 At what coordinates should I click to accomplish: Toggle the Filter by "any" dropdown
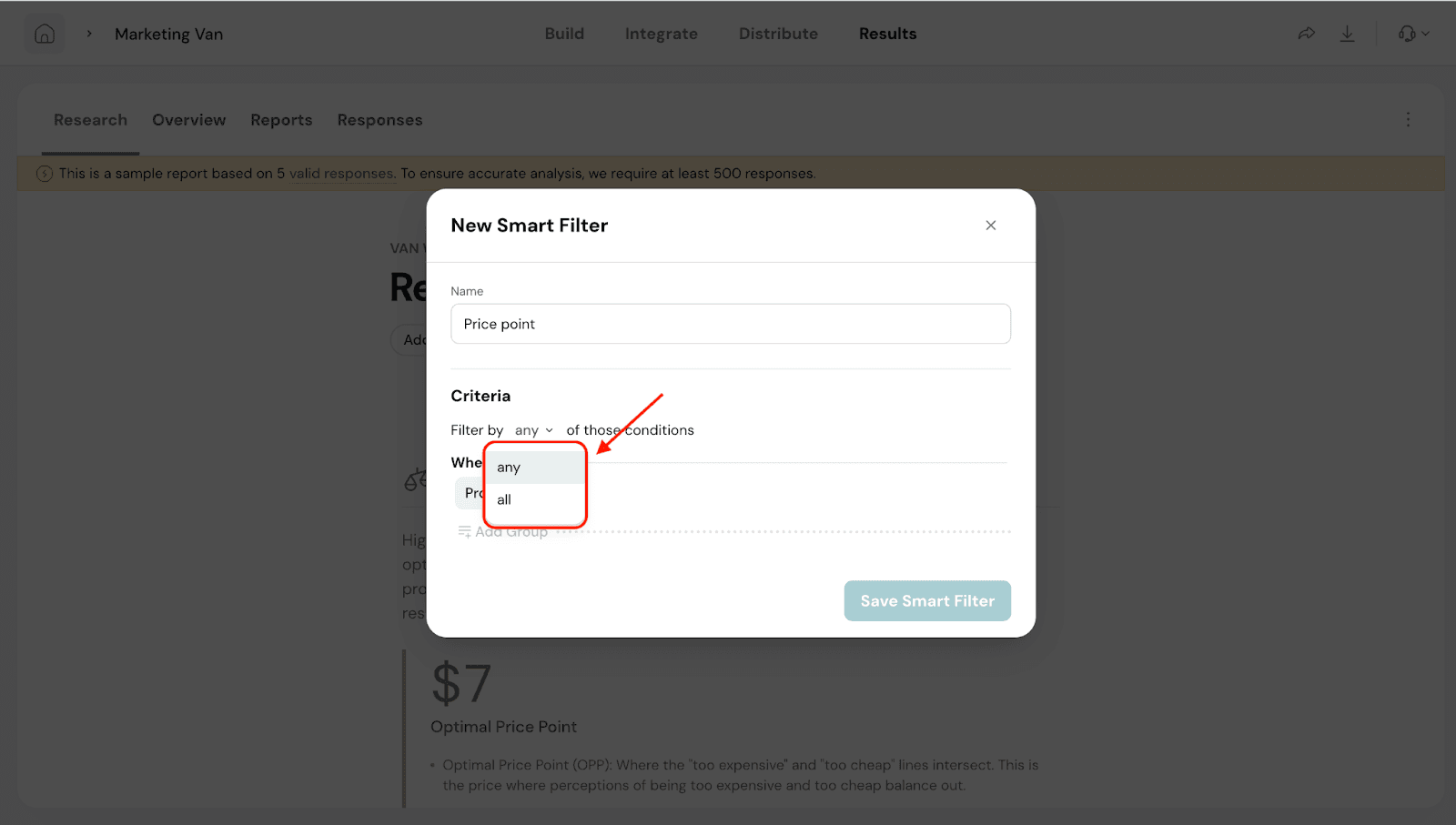pos(534,430)
